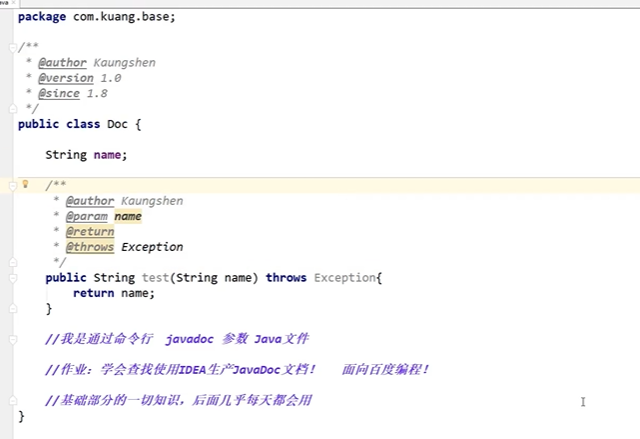
Task: Click the 'package' keyword
Action: pos(42,17)
